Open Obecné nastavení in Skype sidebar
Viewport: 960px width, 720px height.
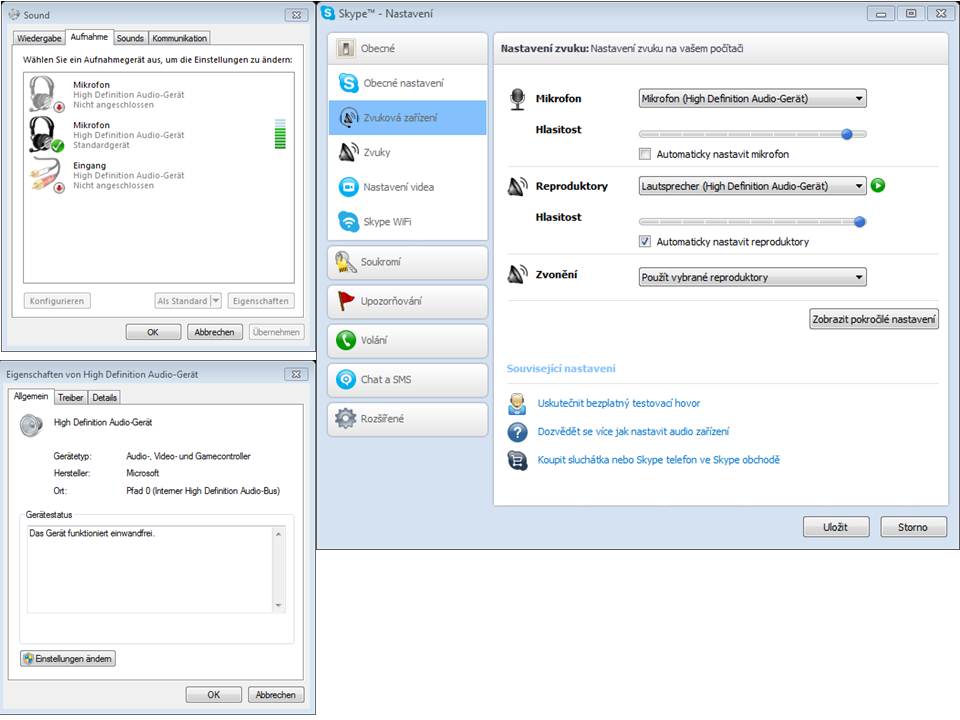point(408,83)
